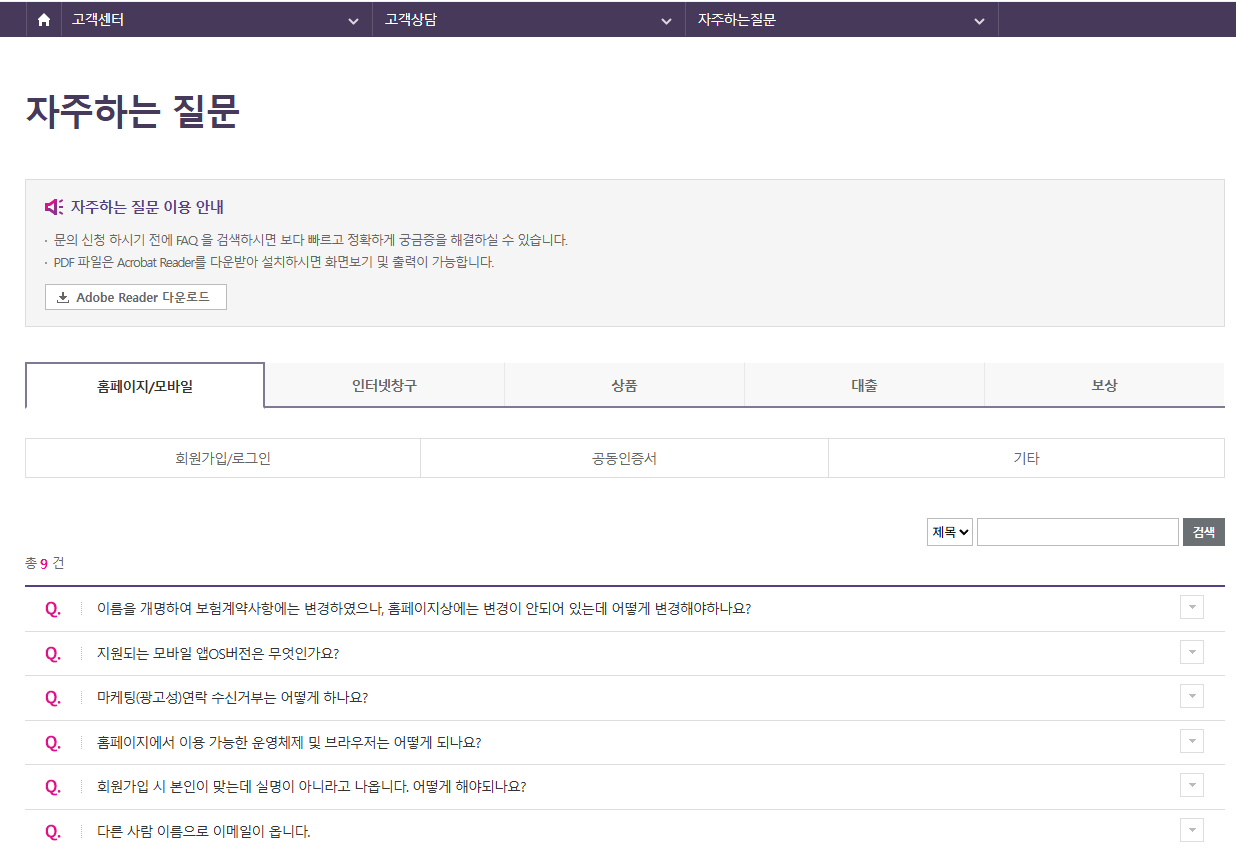Click the FAQ search input field
Image resolution: width=1236 pixels, height=853 pixels.
coord(1078,532)
